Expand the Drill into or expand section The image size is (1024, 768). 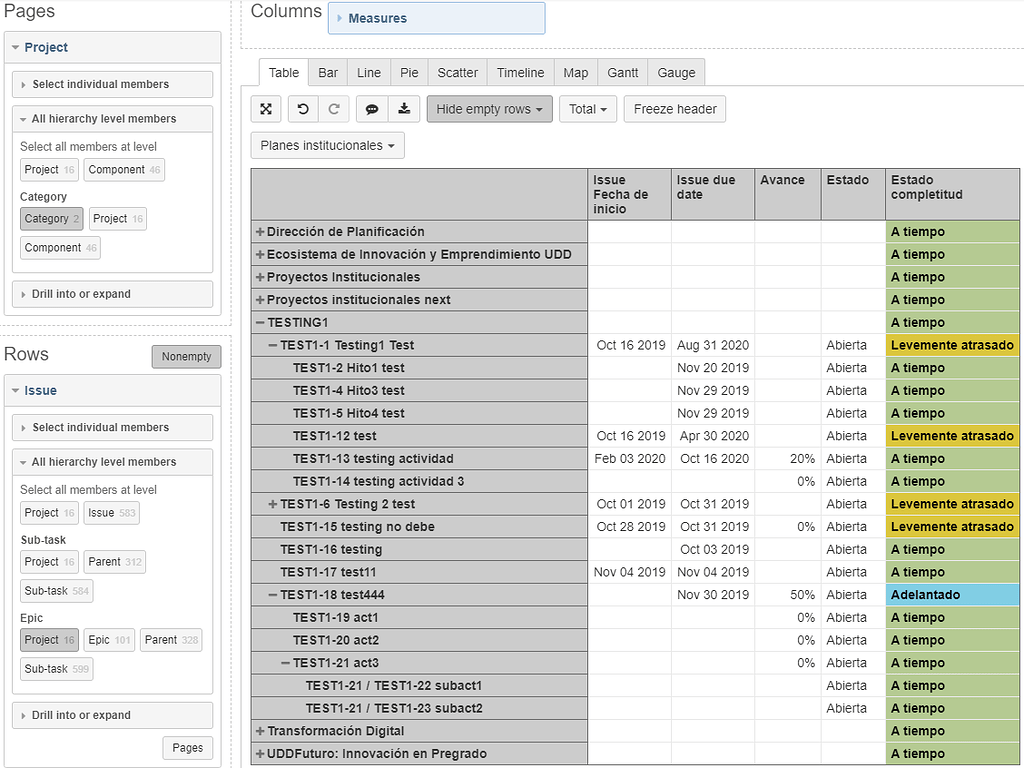112,715
